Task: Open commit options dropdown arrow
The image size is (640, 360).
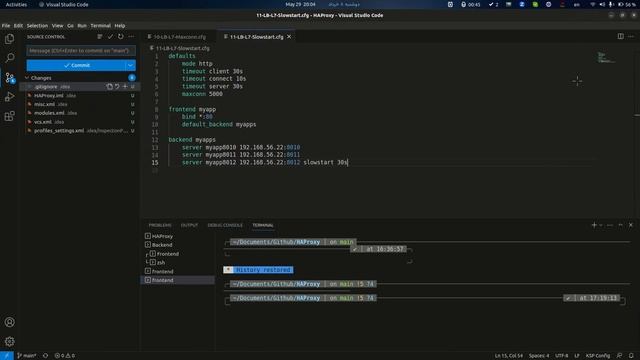Action: 130,65
